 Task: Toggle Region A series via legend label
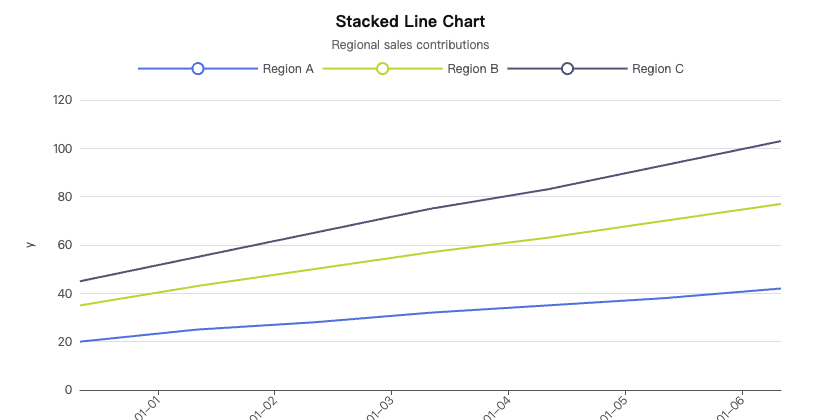pos(288,69)
